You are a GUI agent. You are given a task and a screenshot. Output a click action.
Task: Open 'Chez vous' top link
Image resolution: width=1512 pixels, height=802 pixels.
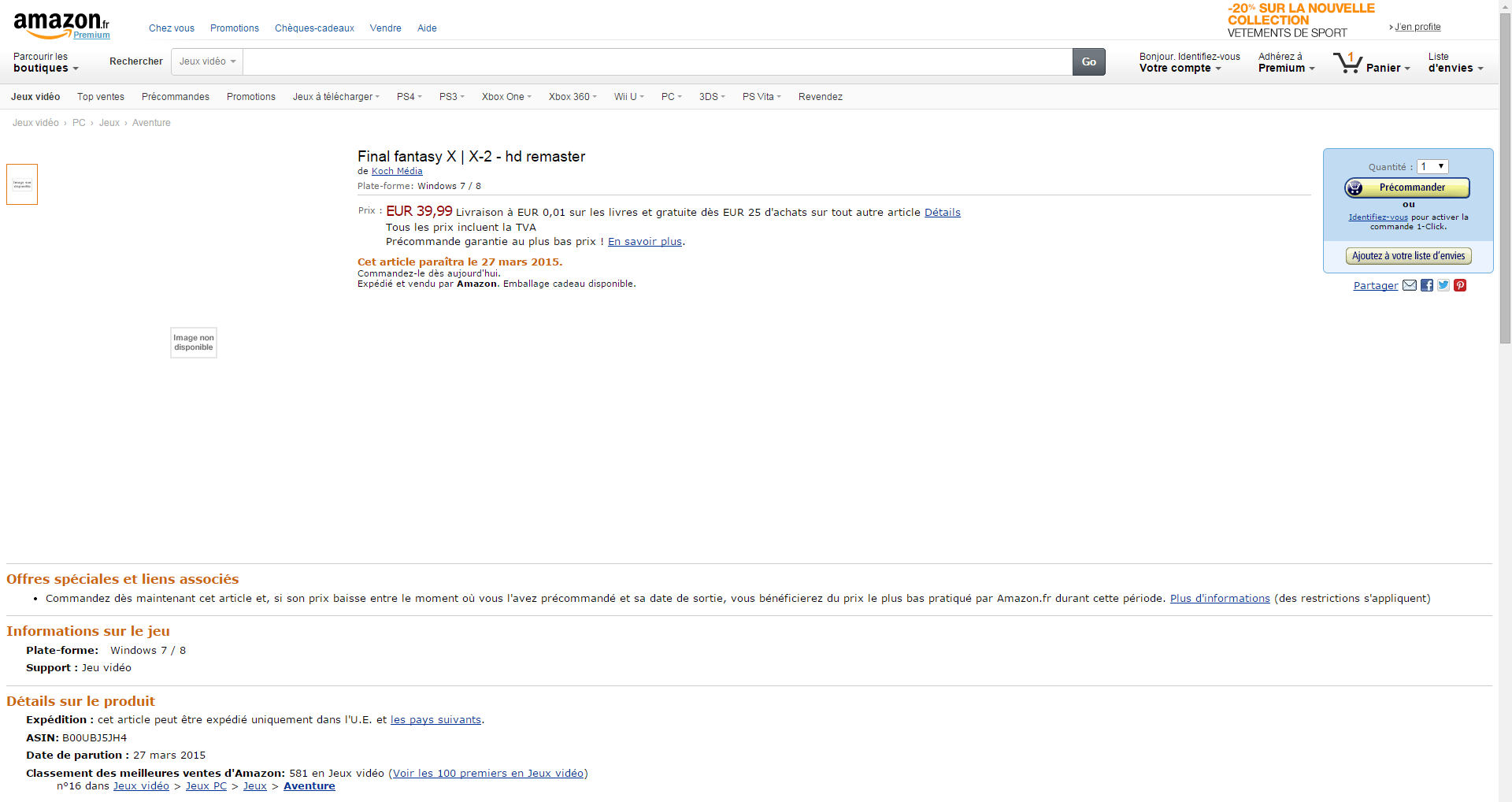pos(172,28)
